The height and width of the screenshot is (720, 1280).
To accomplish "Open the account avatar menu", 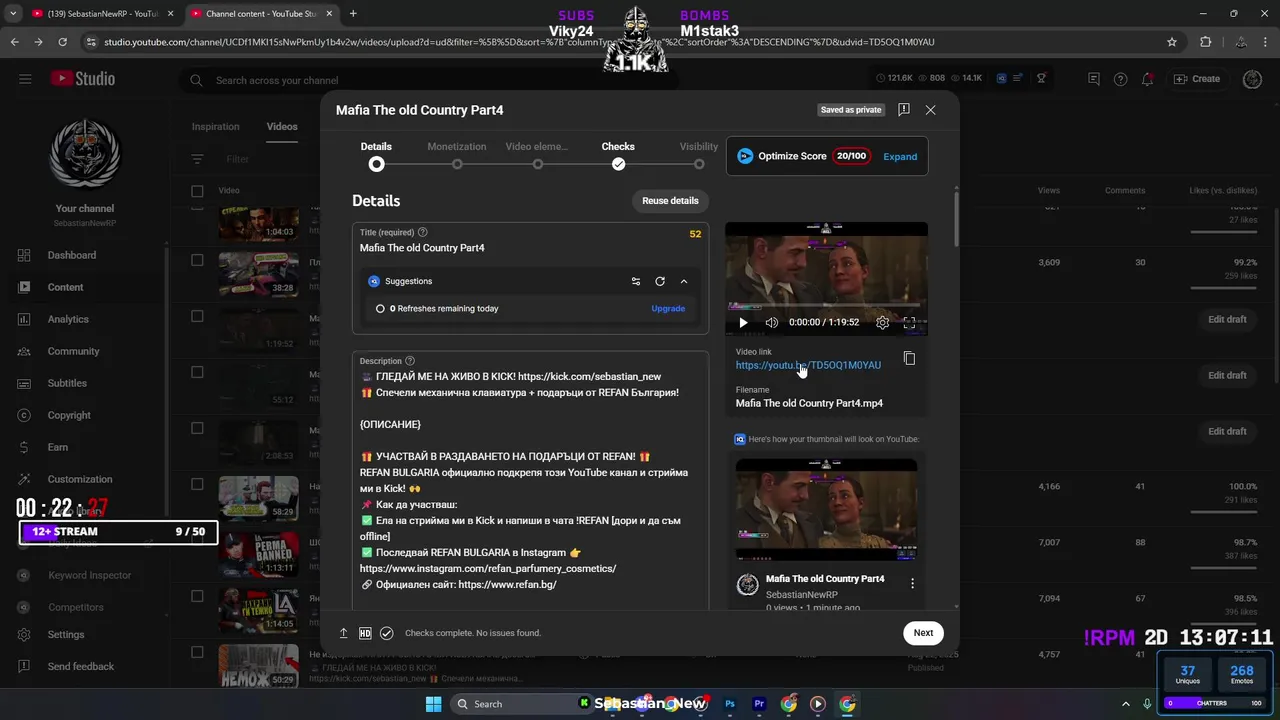I will tap(1252, 79).
